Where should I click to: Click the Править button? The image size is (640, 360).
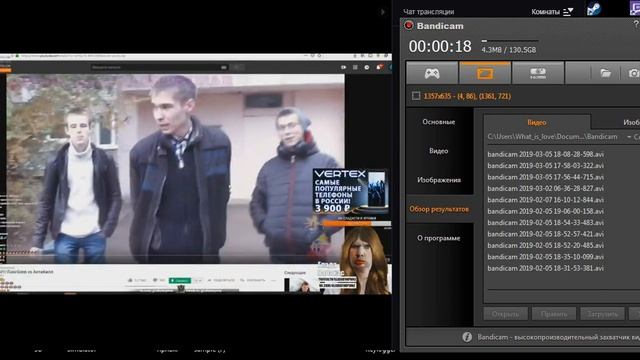click(554, 314)
